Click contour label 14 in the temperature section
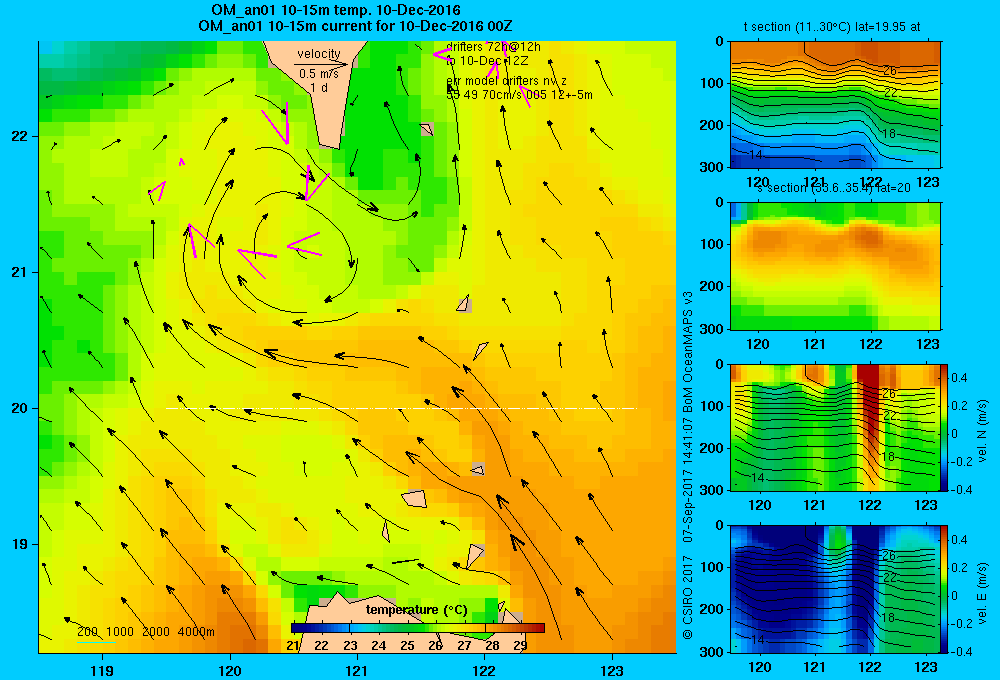The width and height of the screenshot is (1000, 680). (x=756, y=155)
